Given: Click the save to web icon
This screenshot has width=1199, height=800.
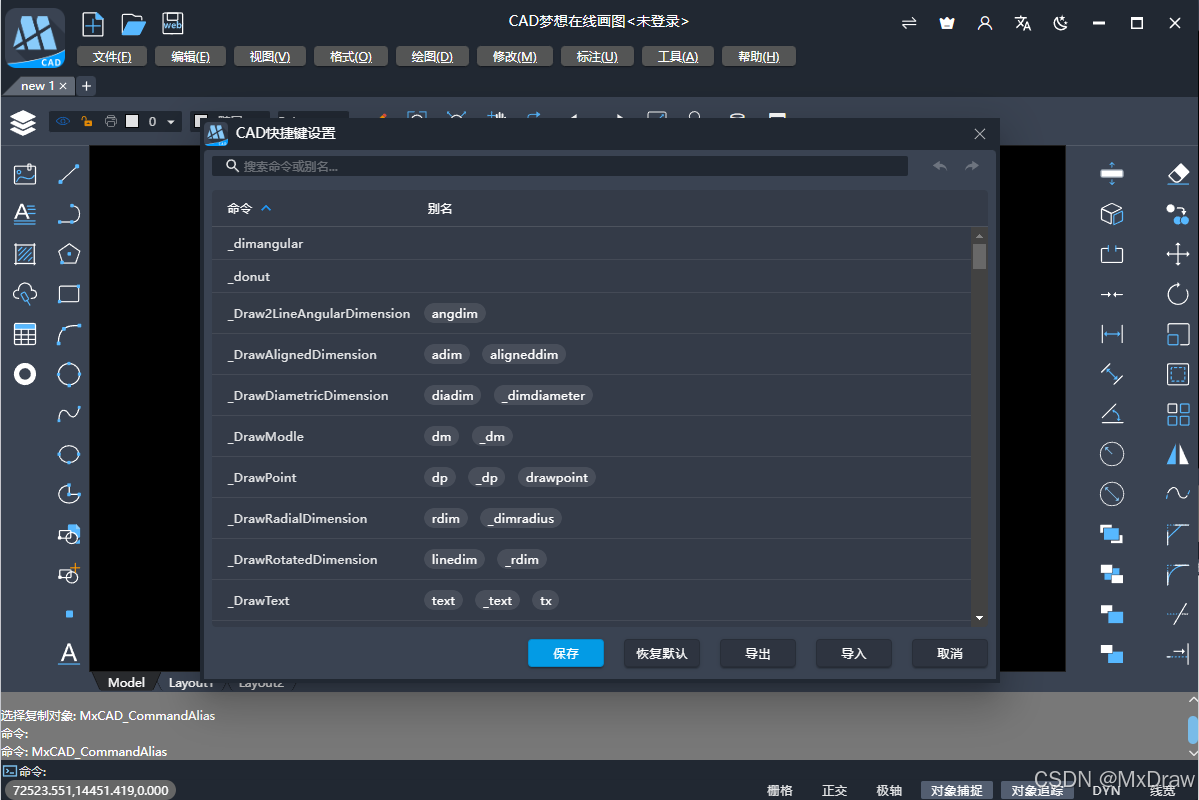Looking at the screenshot, I should (173, 24).
